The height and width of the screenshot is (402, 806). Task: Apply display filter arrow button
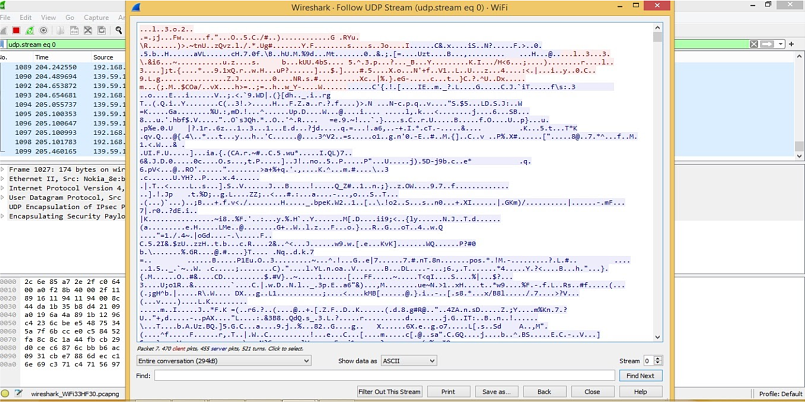pyautogui.click(x=766, y=44)
